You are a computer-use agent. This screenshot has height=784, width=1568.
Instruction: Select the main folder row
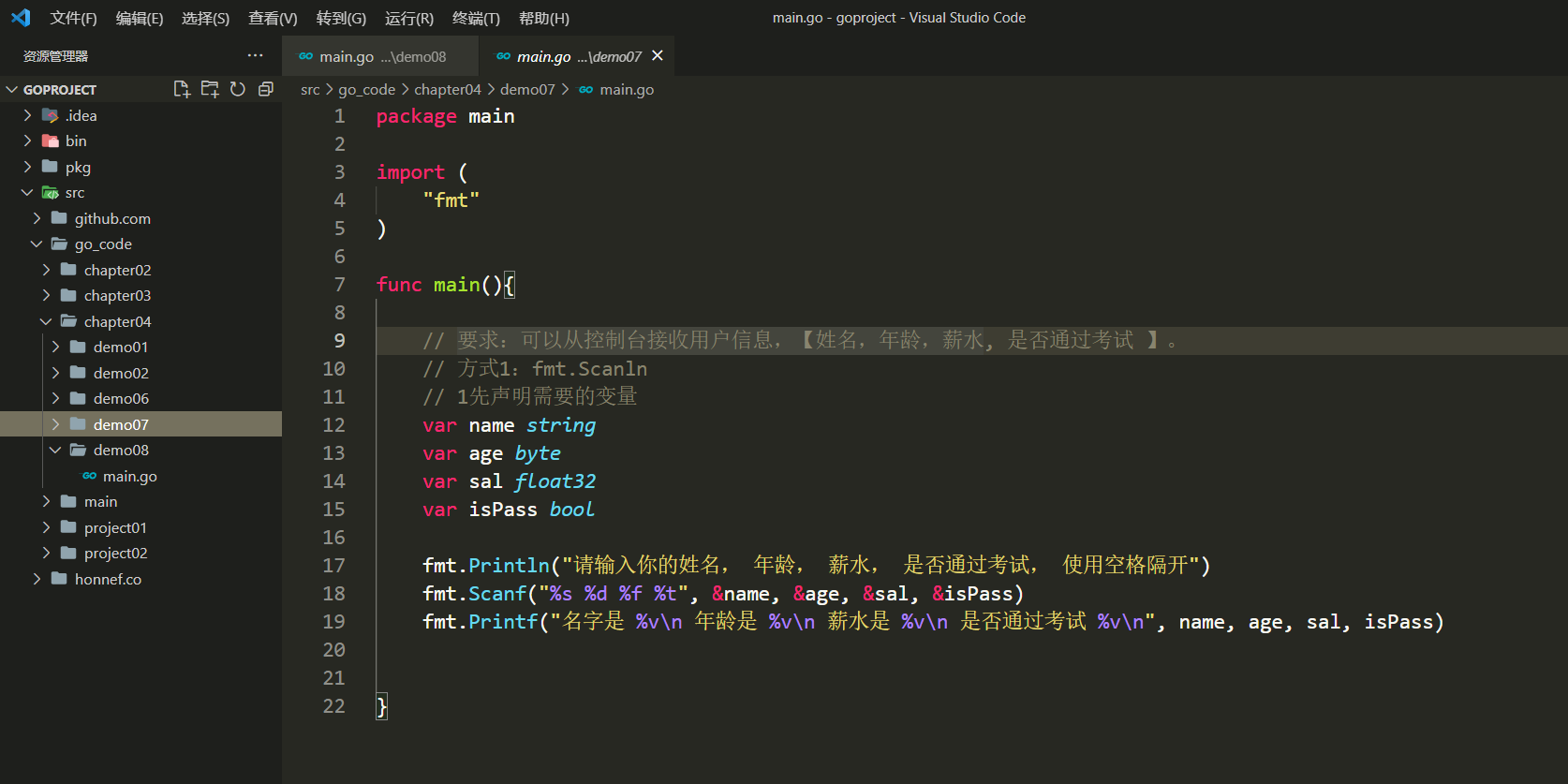click(x=141, y=501)
